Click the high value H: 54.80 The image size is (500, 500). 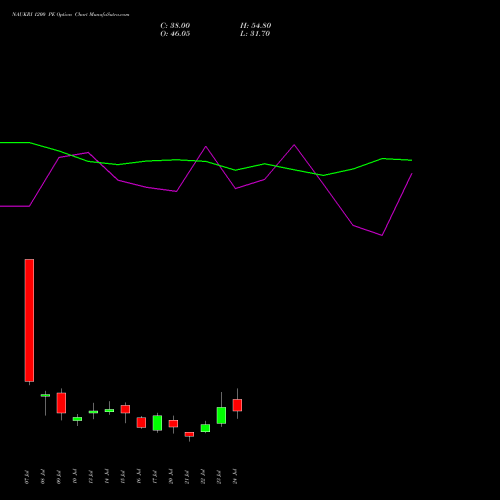point(255,26)
